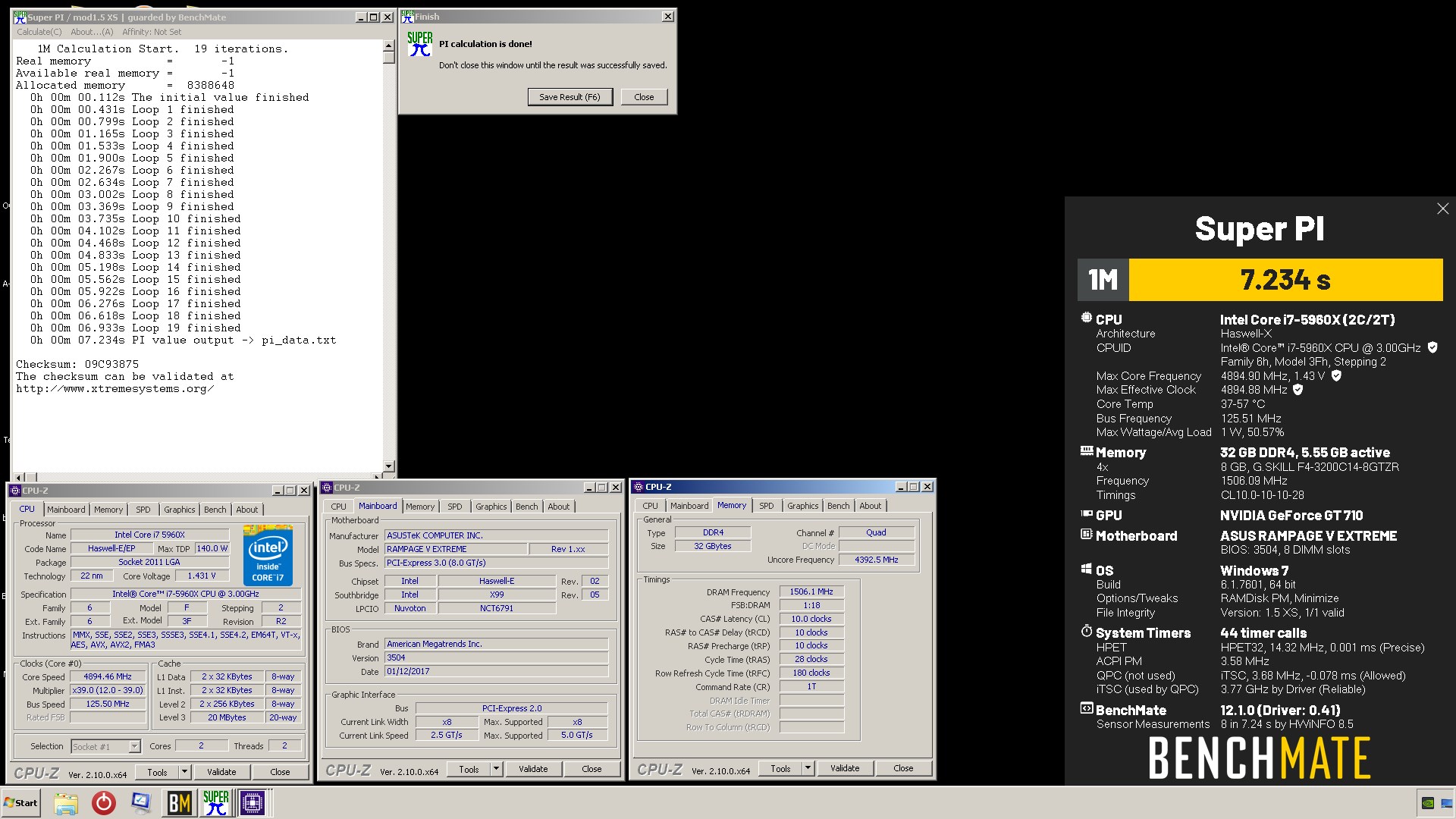Screen dimensions: 1456x819
Task: Click left arrow of Super PI horizontal scrollbar
Action: tap(18, 477)
